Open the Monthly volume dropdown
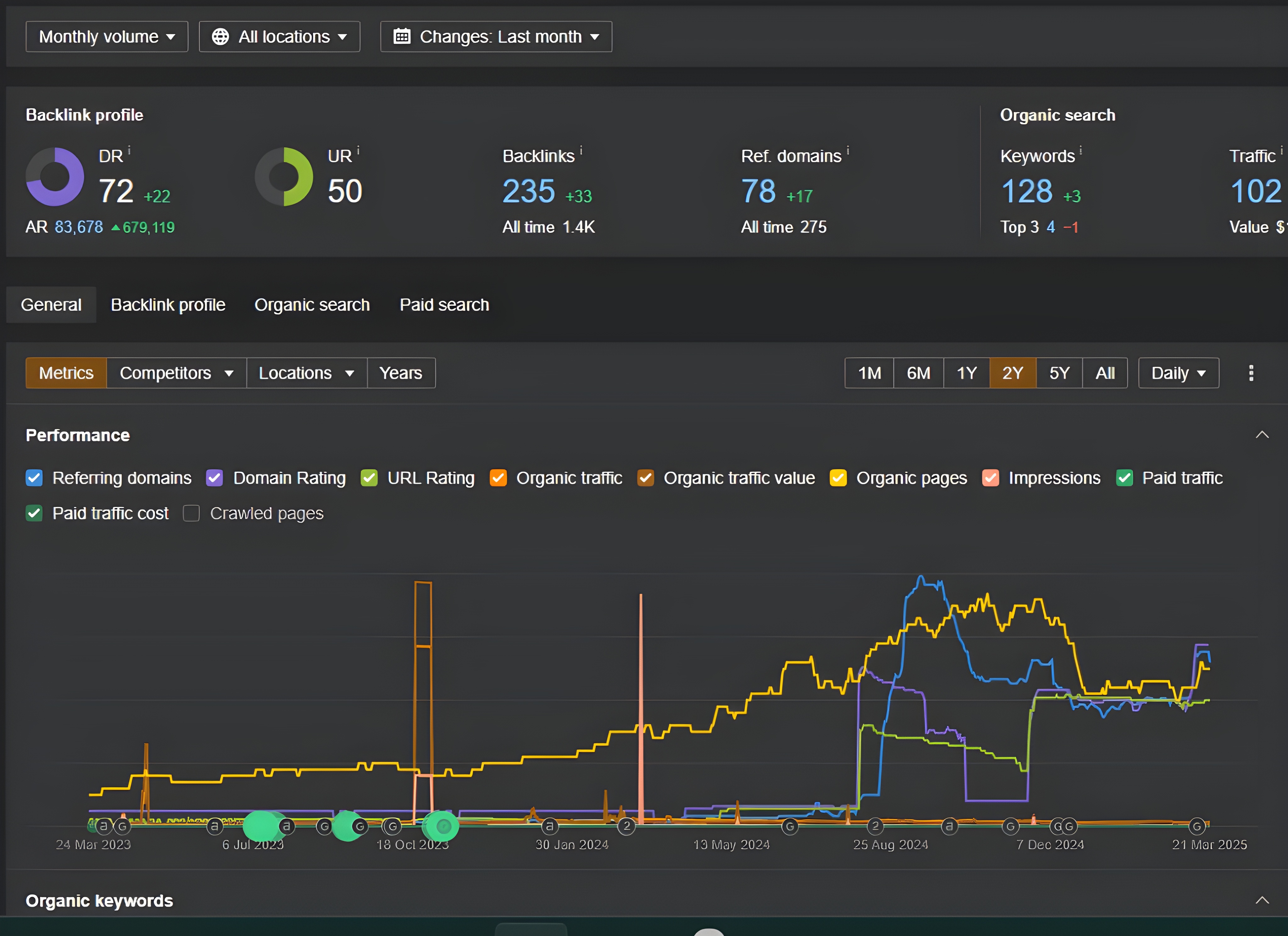 [x=107, y=36]
